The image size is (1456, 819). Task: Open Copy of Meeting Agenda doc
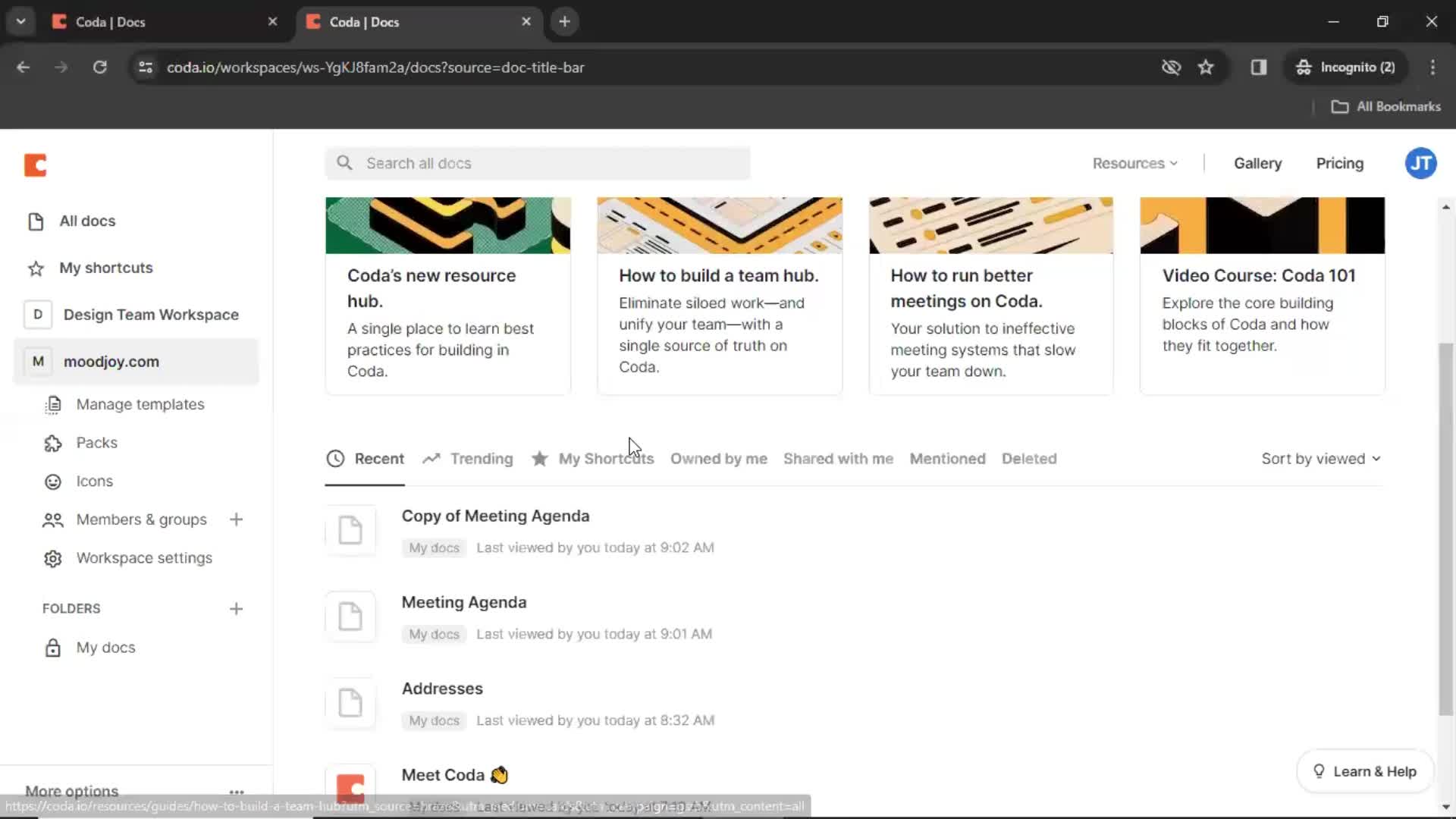[x=495, y=515]
